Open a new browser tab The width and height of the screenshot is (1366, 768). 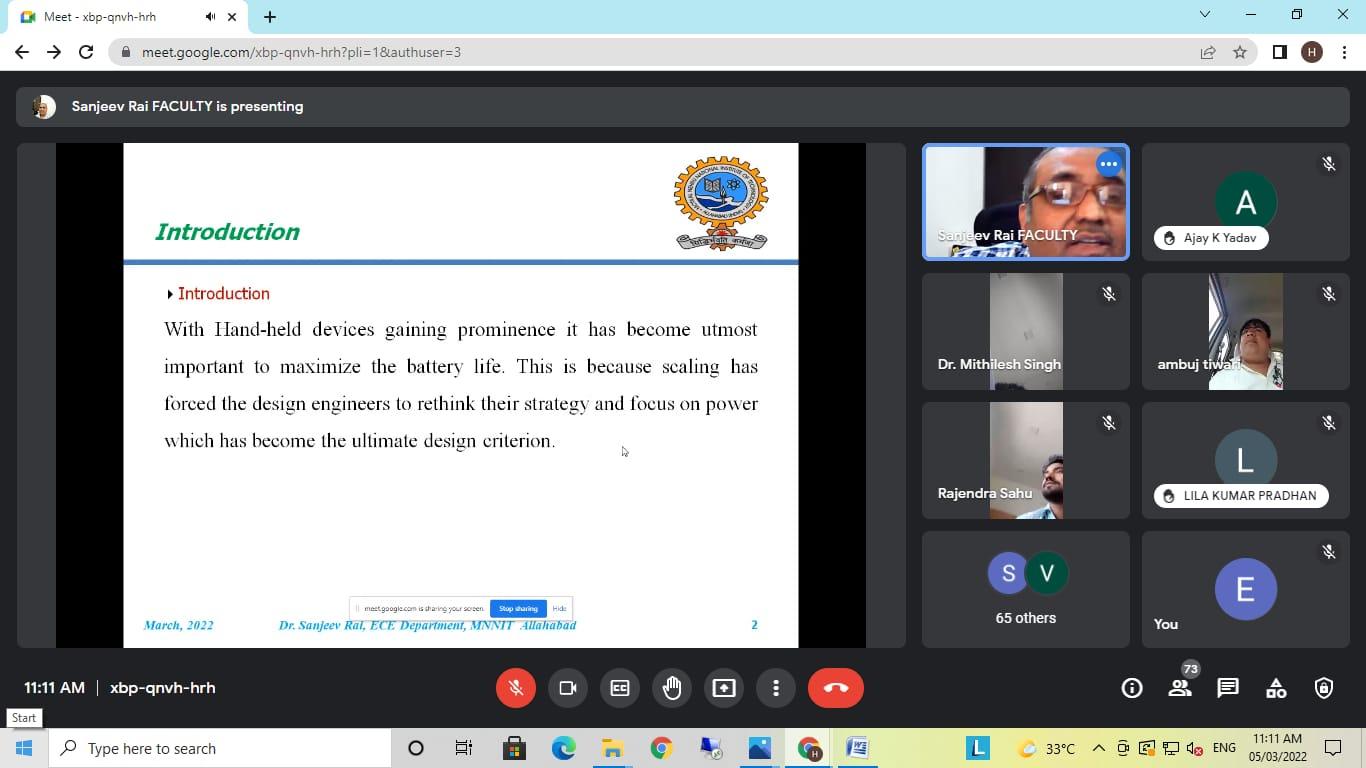pyautogui.click(x=270, y=17)
